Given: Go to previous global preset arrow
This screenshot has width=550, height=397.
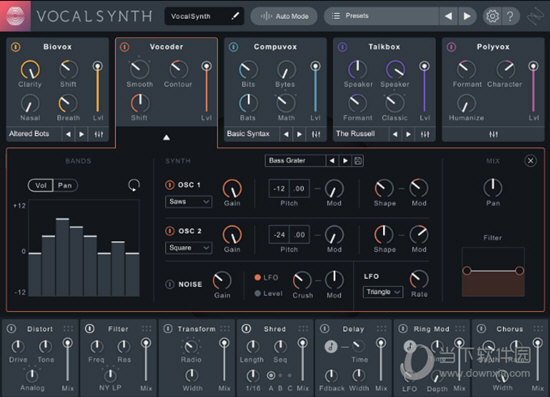Looking at the screenshot, I should (x=448, y=16).
